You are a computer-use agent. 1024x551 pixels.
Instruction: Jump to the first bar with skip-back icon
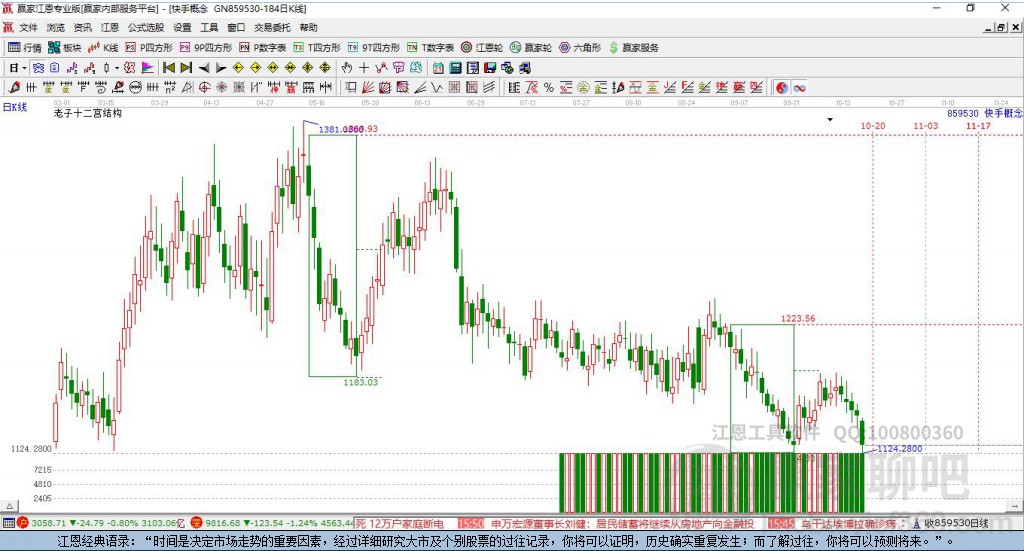pyautogui.click(x=169, y=68)
